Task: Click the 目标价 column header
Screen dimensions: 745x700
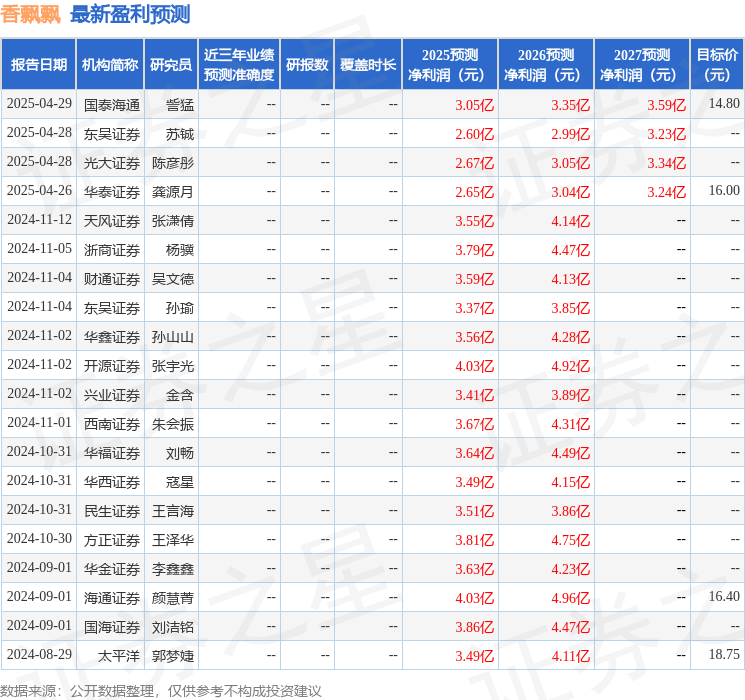Action: [x=716, y=65]
